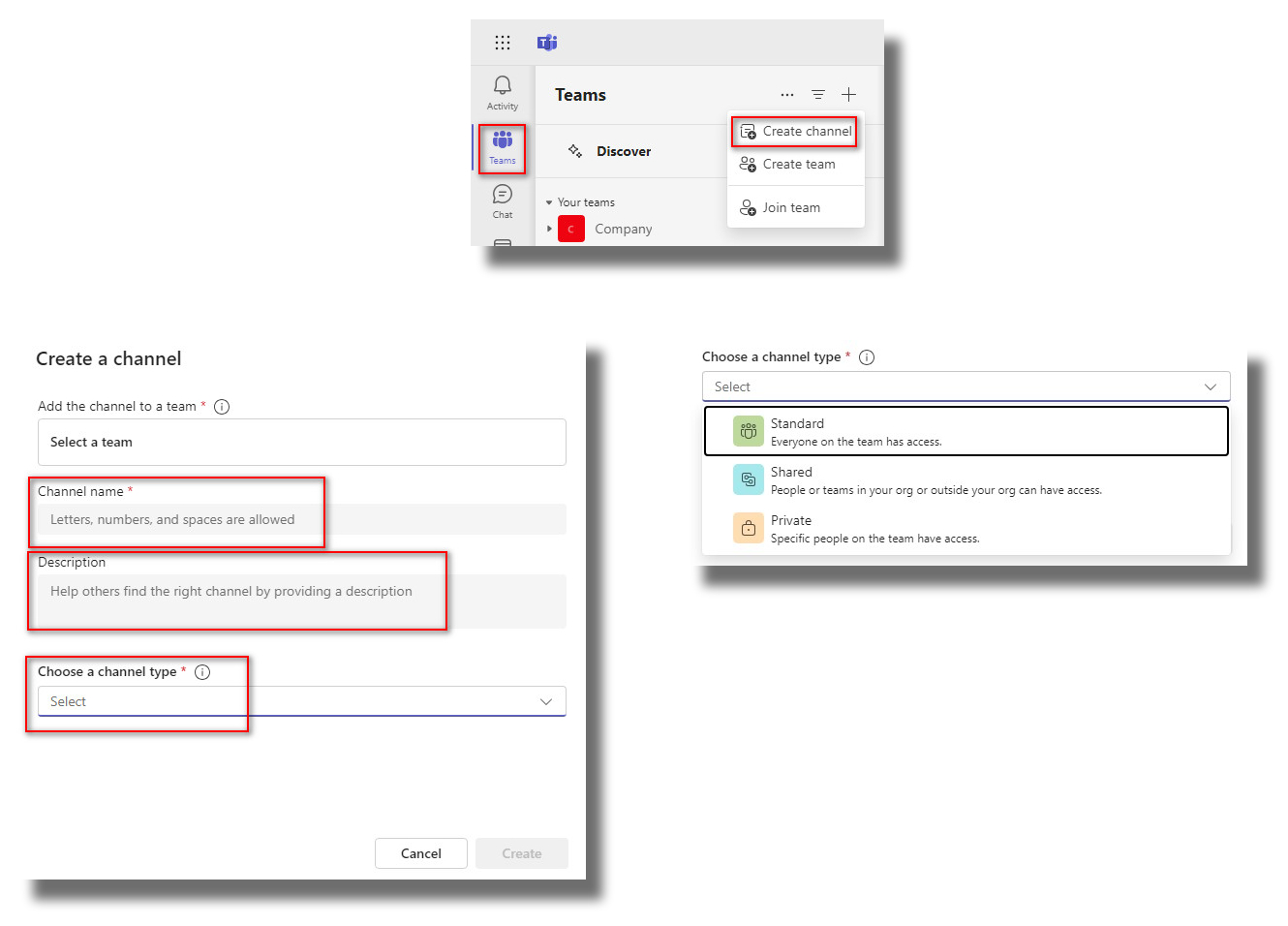The width and height of the screenshot is (1288, 926).
Task: Open the Chat sidebar icon
Action: 503,201
